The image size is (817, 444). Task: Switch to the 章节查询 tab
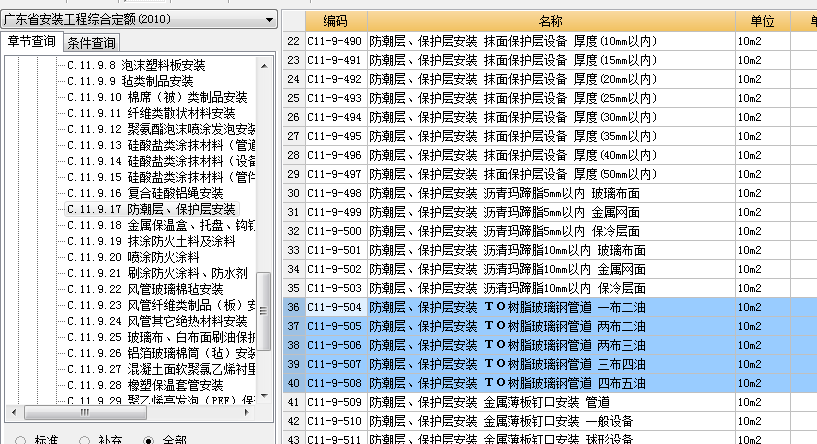32,42
